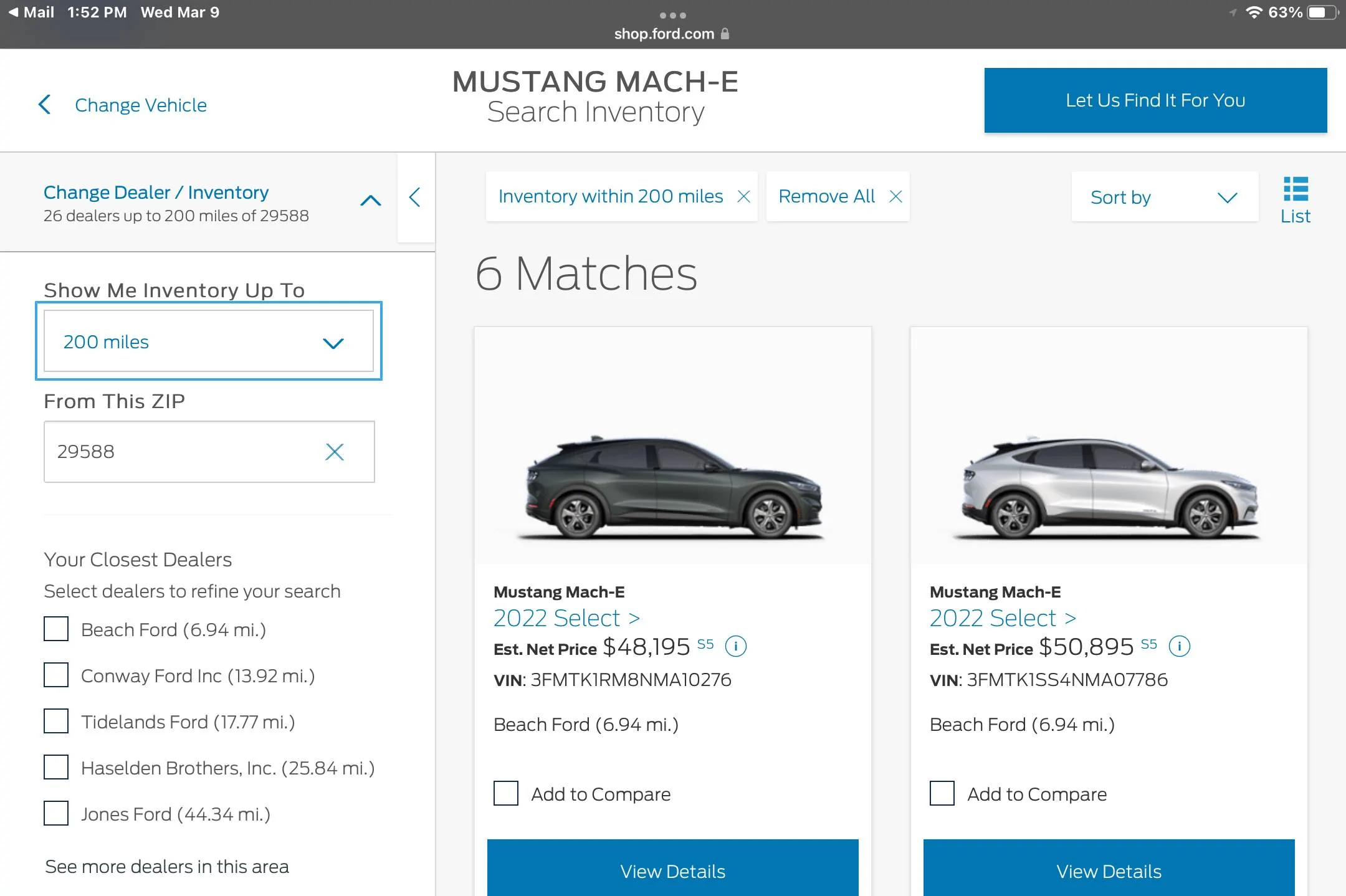1346x896 pixels.
Task: Open Change Vehicle link
Action: (141, 105)
